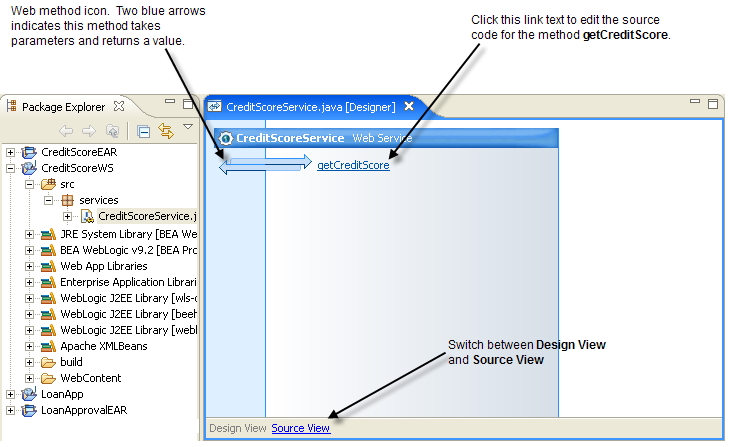Click the JRE System Library icon
731x447 pixels.
click(x=48, y=234)
